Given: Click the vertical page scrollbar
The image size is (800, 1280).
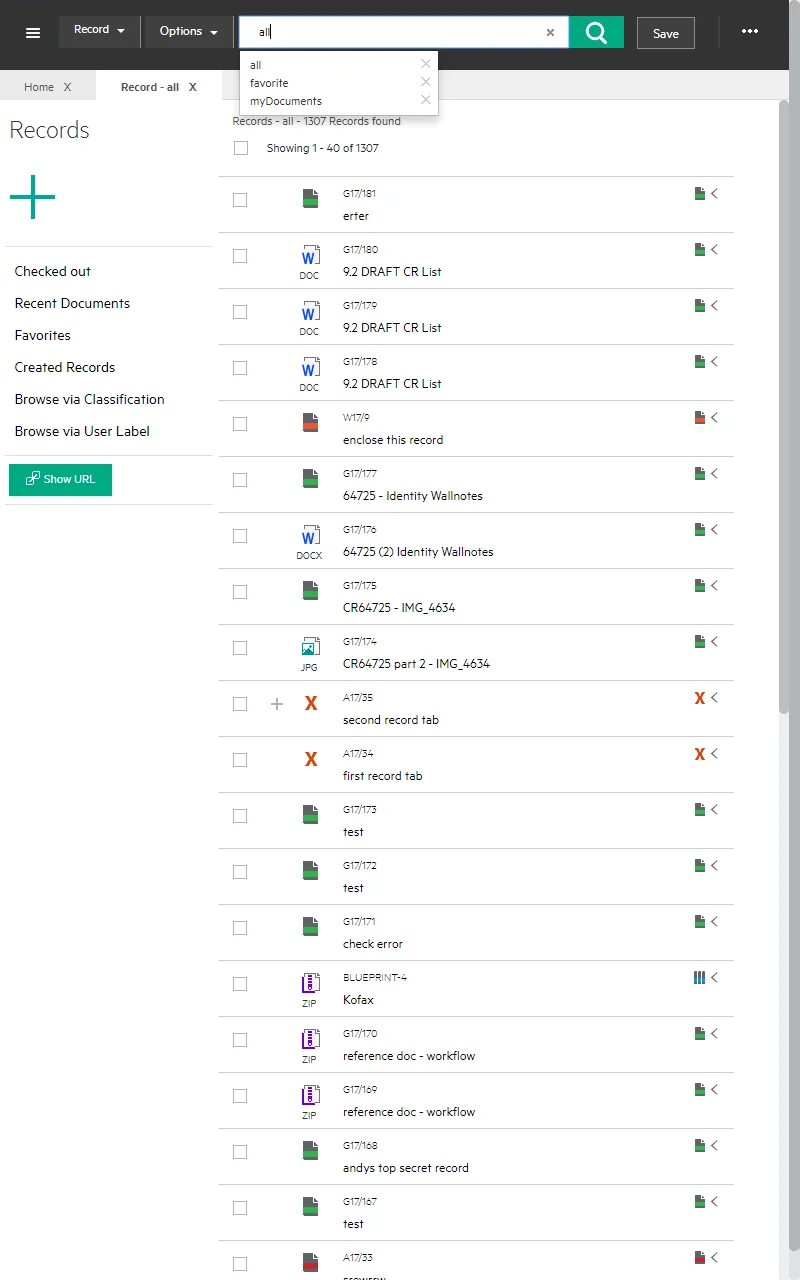Looking at the screenshot, I should (783, 405).
